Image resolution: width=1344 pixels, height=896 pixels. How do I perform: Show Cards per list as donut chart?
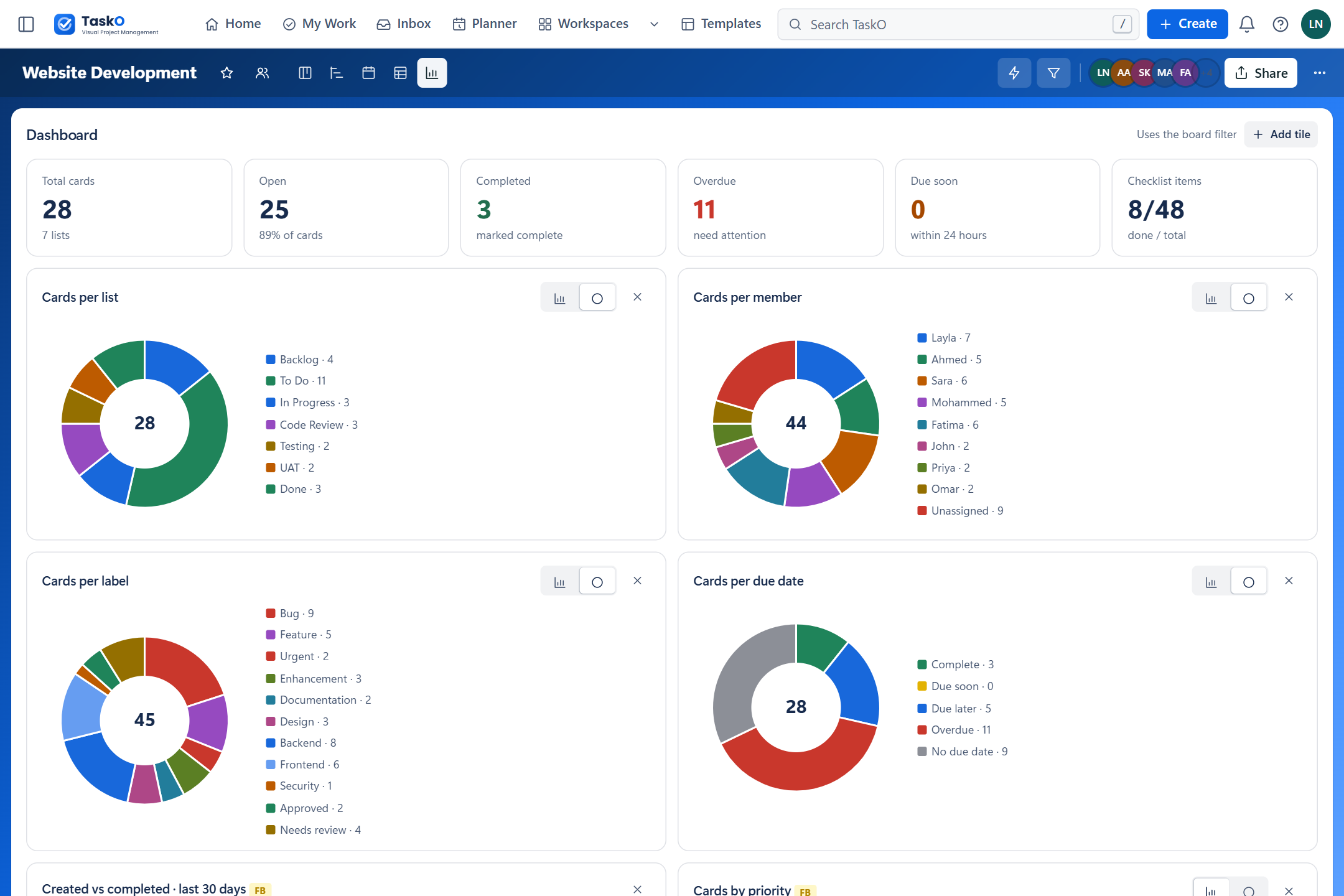pyautogui.click(x=597, y=298)
